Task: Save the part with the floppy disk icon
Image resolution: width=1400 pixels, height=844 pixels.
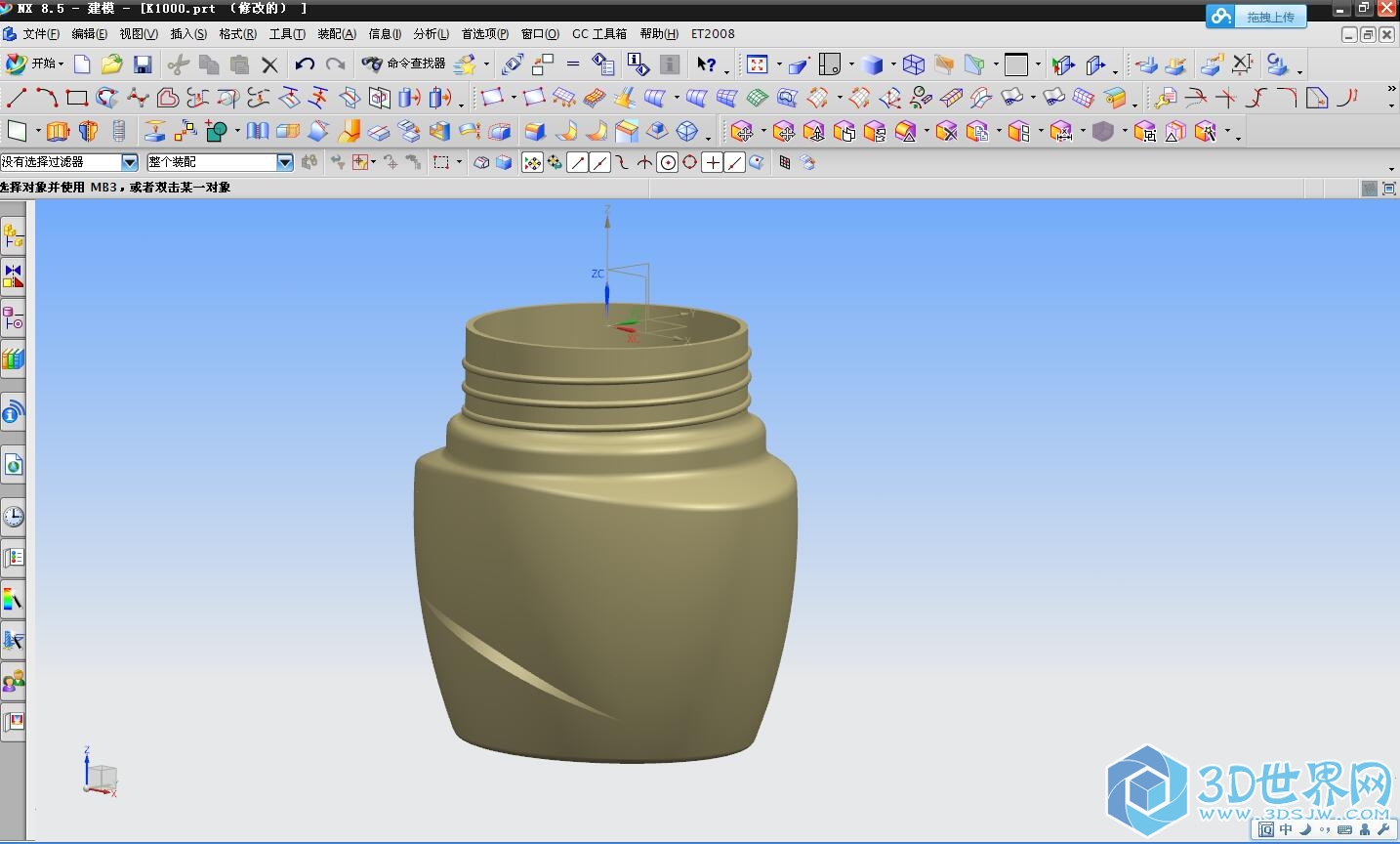Action: tap(143, 64)
